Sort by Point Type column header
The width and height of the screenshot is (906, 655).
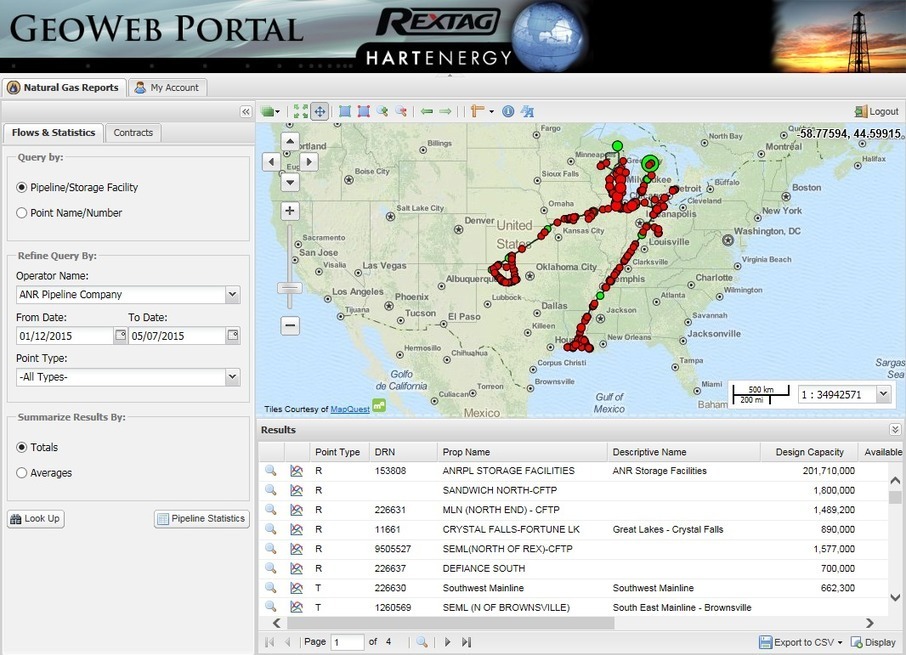[337, 452]
